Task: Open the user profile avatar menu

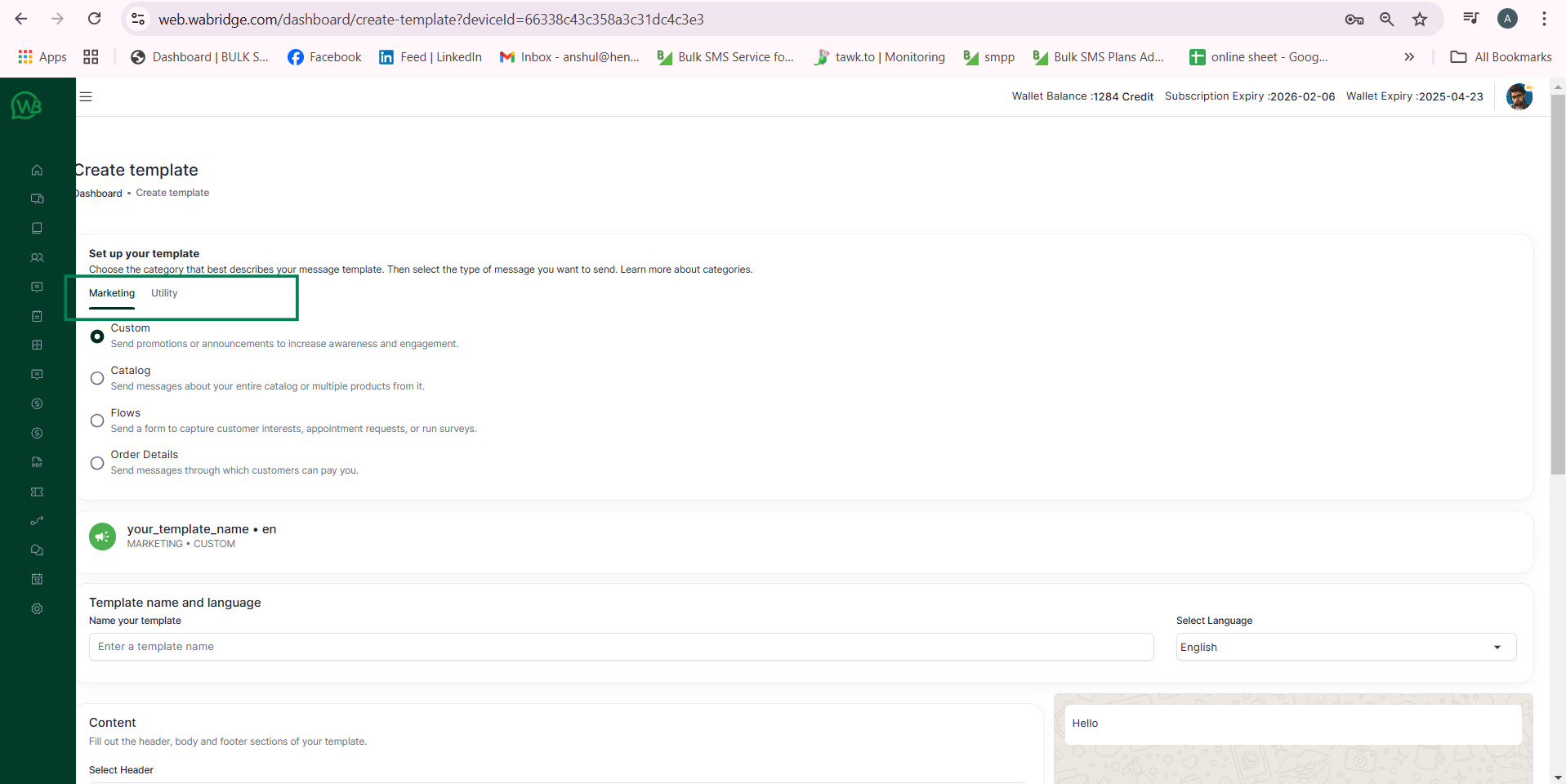Action: click(x=1519, y=96)
